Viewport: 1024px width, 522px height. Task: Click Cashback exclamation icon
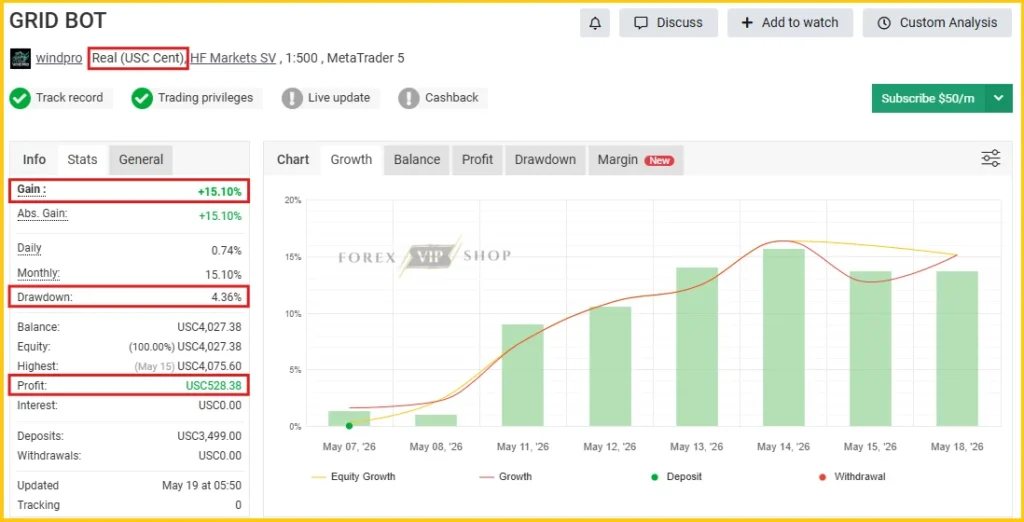point(409,99)
